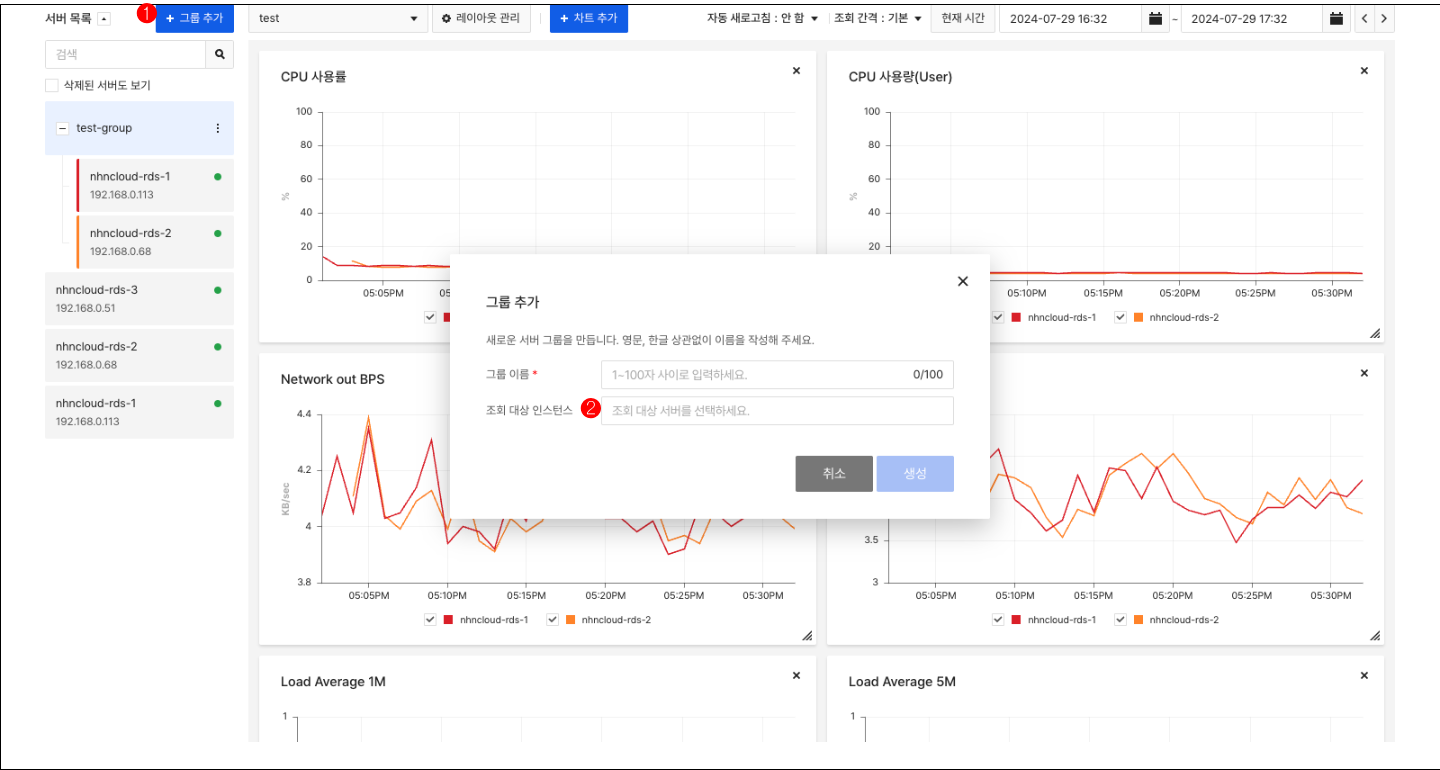Image resolution: width=1440 pixels, height=770 pixels.
Task: Open 조회 간격 dropdown
Action: [878, 19]
